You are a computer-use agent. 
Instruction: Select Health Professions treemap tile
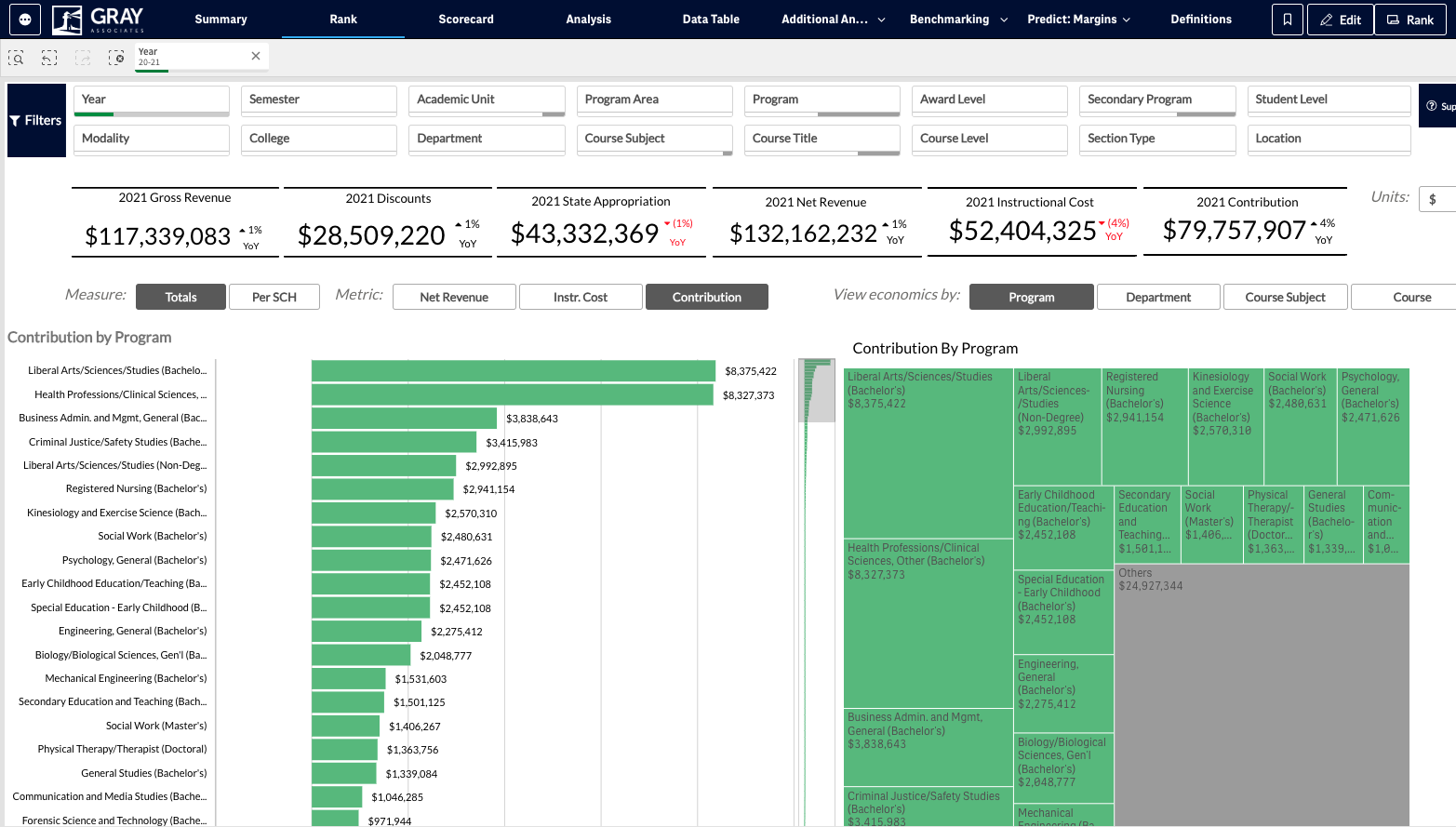(928, 623)
